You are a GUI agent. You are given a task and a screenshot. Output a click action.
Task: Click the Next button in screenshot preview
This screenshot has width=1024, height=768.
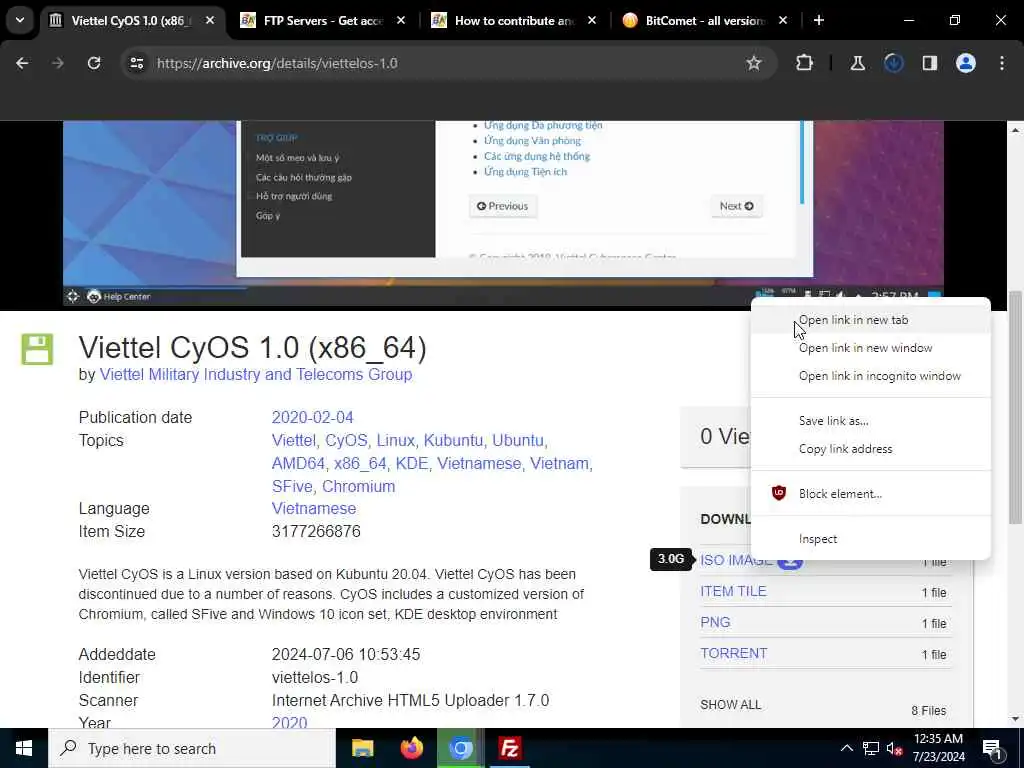(737, 206)
